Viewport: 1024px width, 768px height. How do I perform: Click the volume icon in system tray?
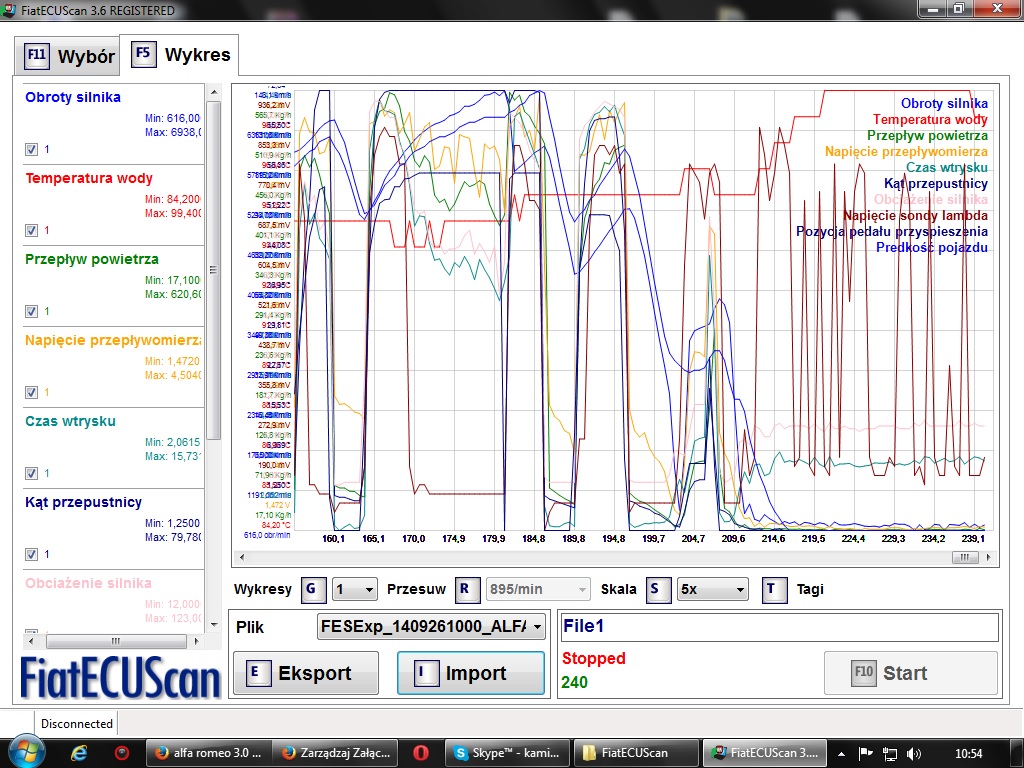pos(913,752)
